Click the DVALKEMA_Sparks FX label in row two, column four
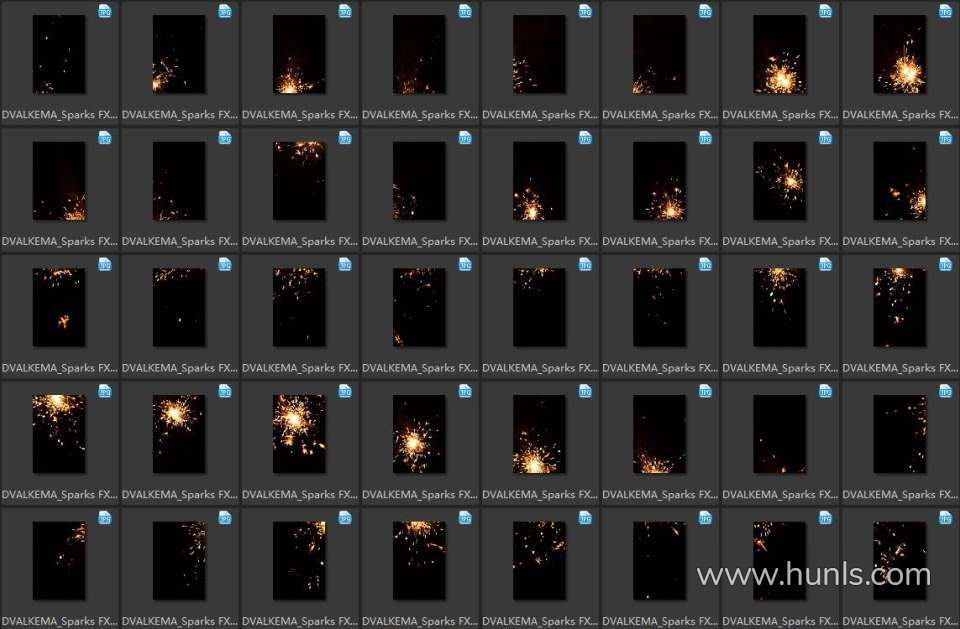960x629 pixels. (x=419, y=241)
